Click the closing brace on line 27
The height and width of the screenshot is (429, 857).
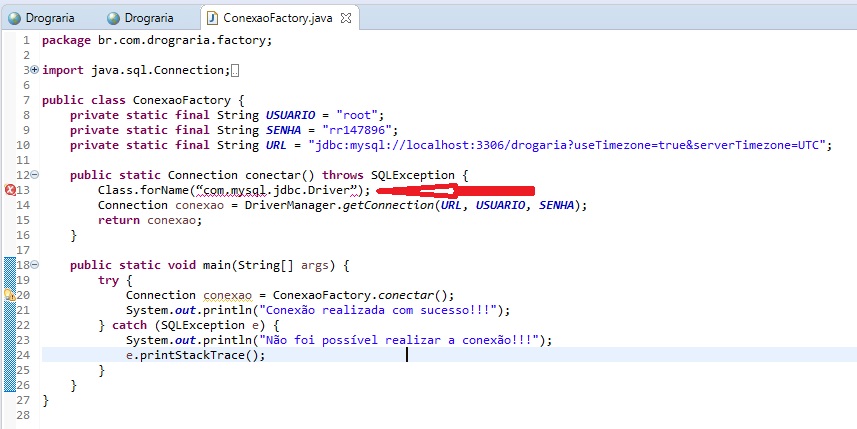pos(45,401)
